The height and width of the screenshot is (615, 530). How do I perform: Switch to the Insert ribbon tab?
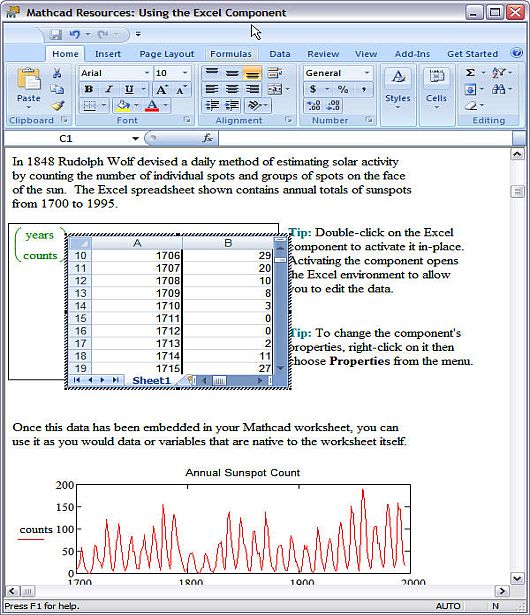pos(107,54)
